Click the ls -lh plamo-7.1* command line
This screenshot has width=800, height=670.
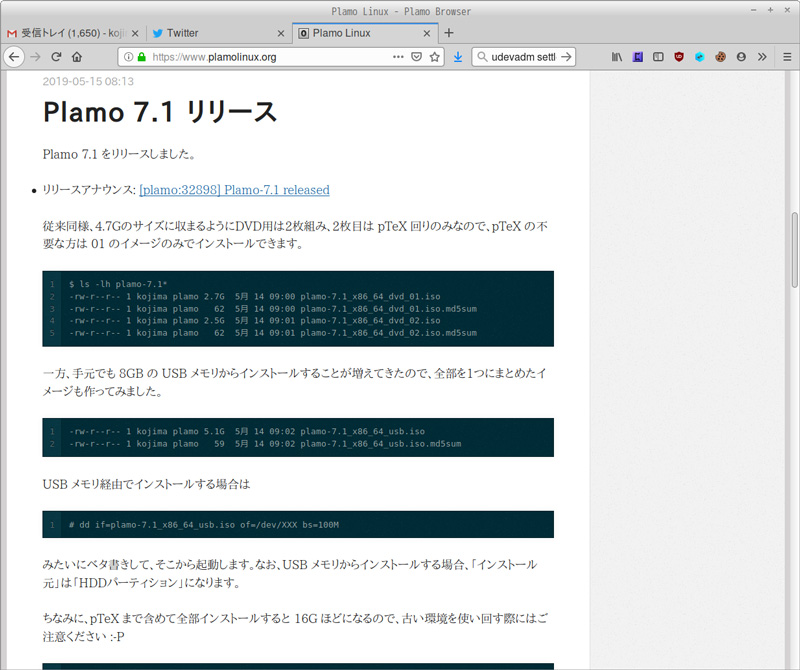118,284
